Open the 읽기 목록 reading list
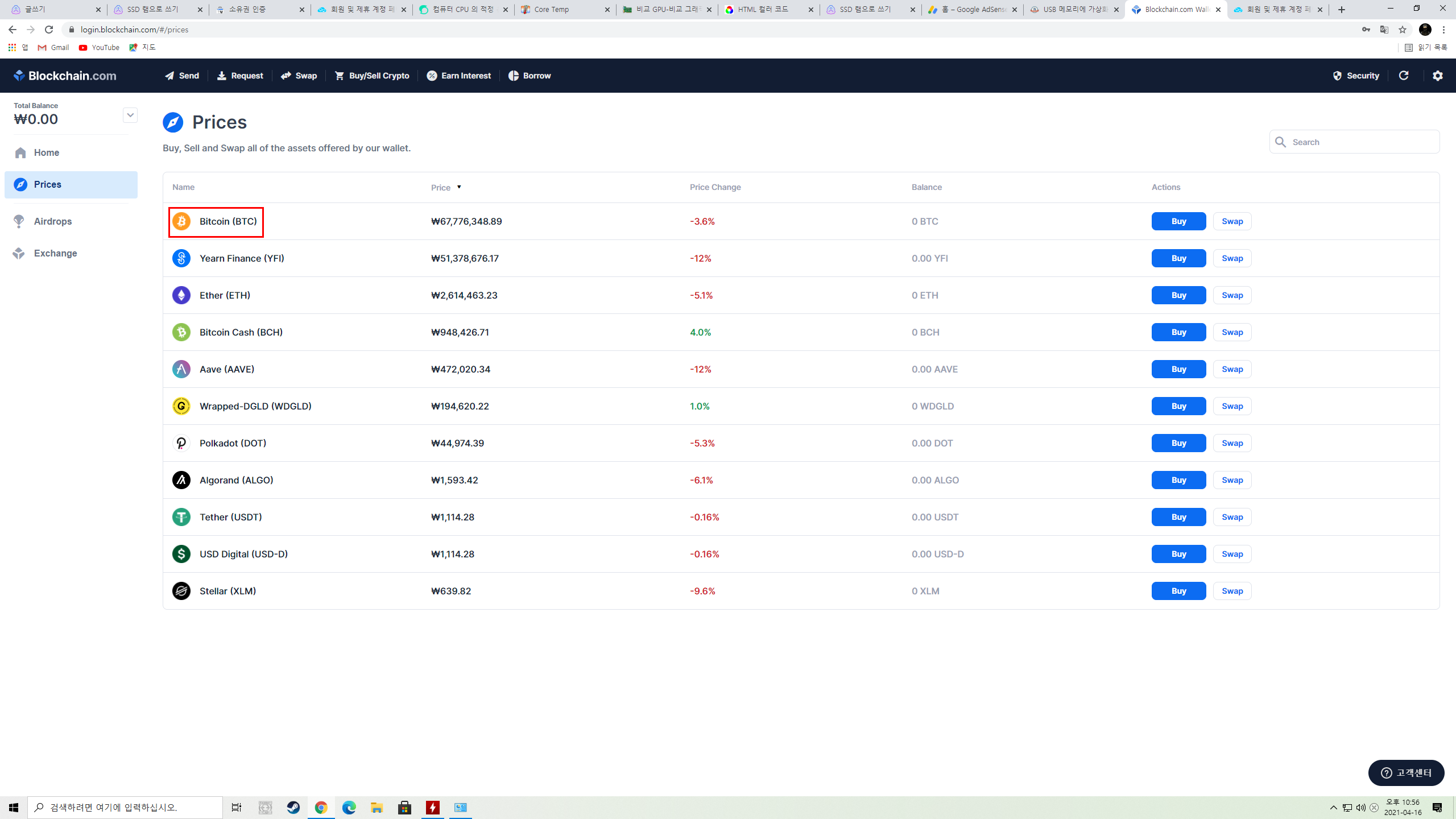The height and width of the screenshot is (819, 1456). (1426, 48)
